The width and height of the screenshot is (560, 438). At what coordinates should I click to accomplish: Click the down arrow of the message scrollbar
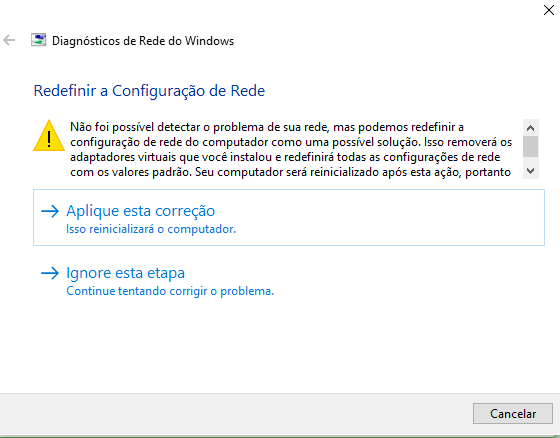(531, 171)
